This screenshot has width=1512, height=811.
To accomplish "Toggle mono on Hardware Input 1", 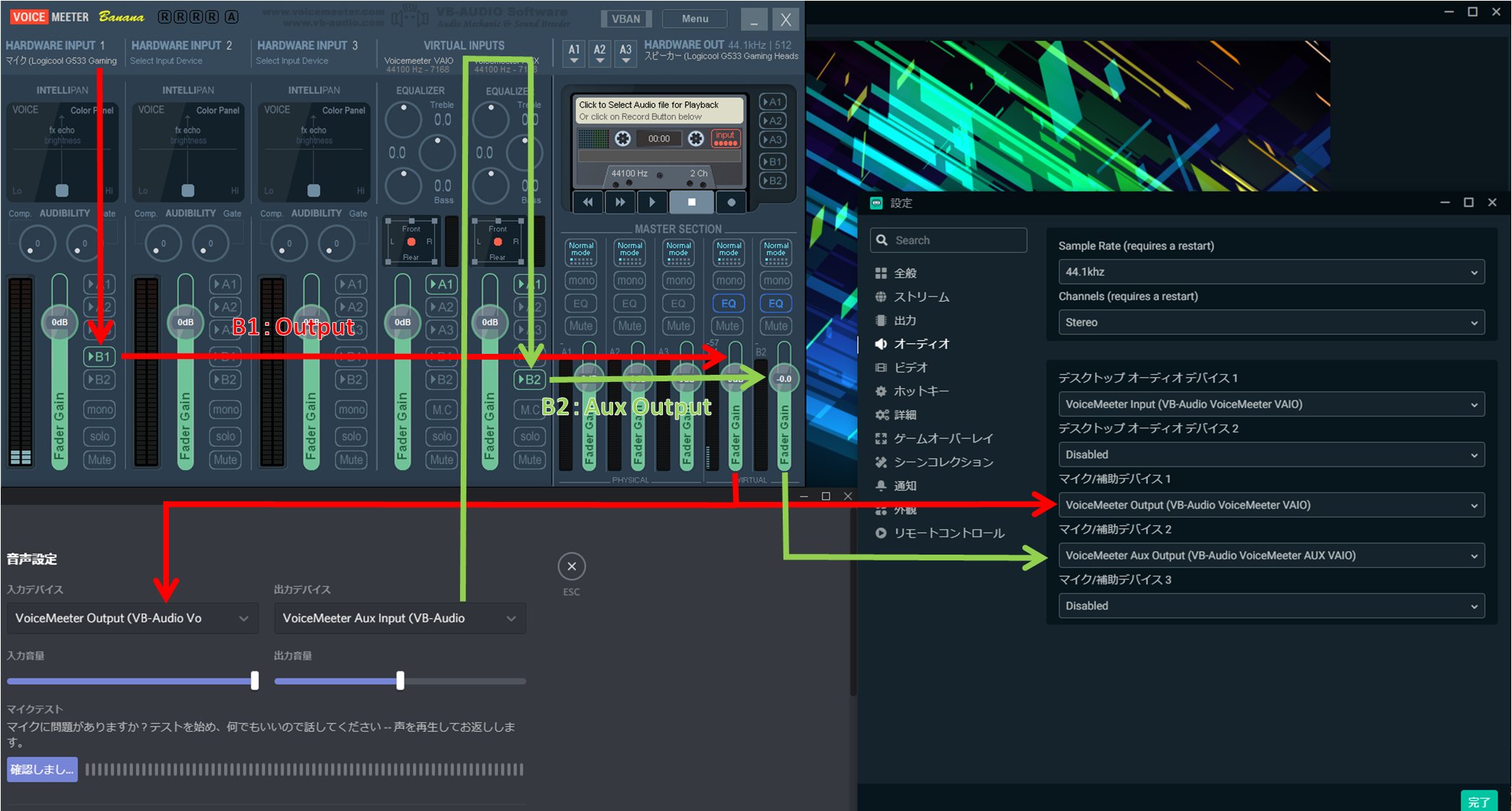I will coord(100,409).
